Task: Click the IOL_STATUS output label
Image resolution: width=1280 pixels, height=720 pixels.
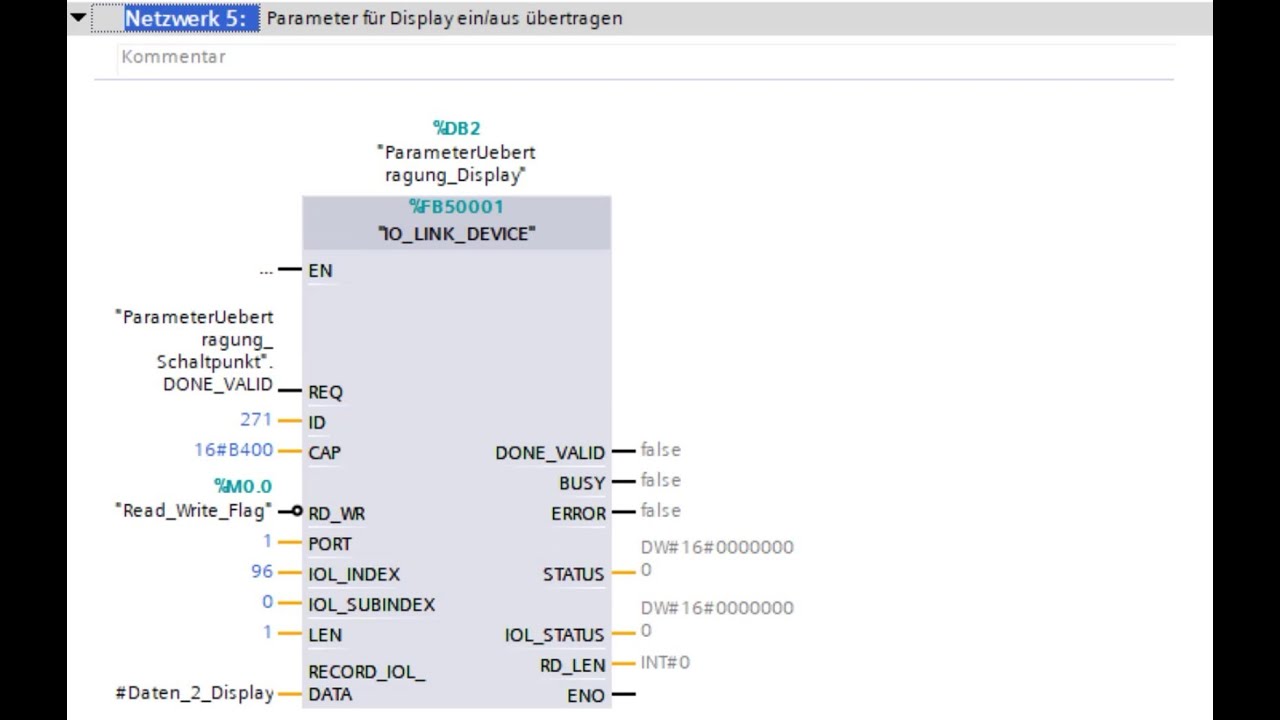Action: pos(555,635)
